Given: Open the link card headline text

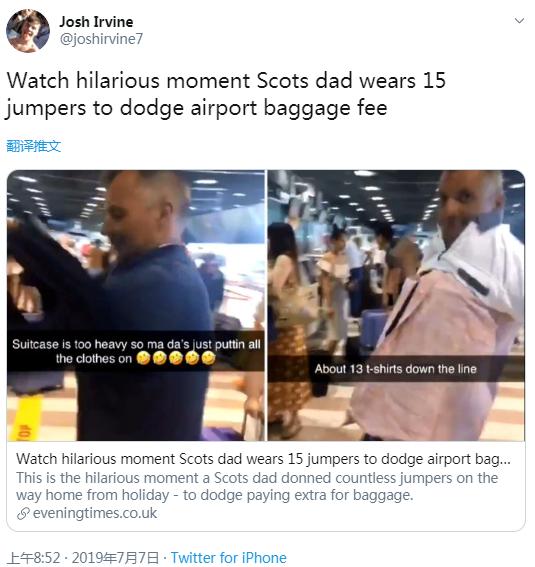Looking at the screenshot, I should tap(263, 459).
